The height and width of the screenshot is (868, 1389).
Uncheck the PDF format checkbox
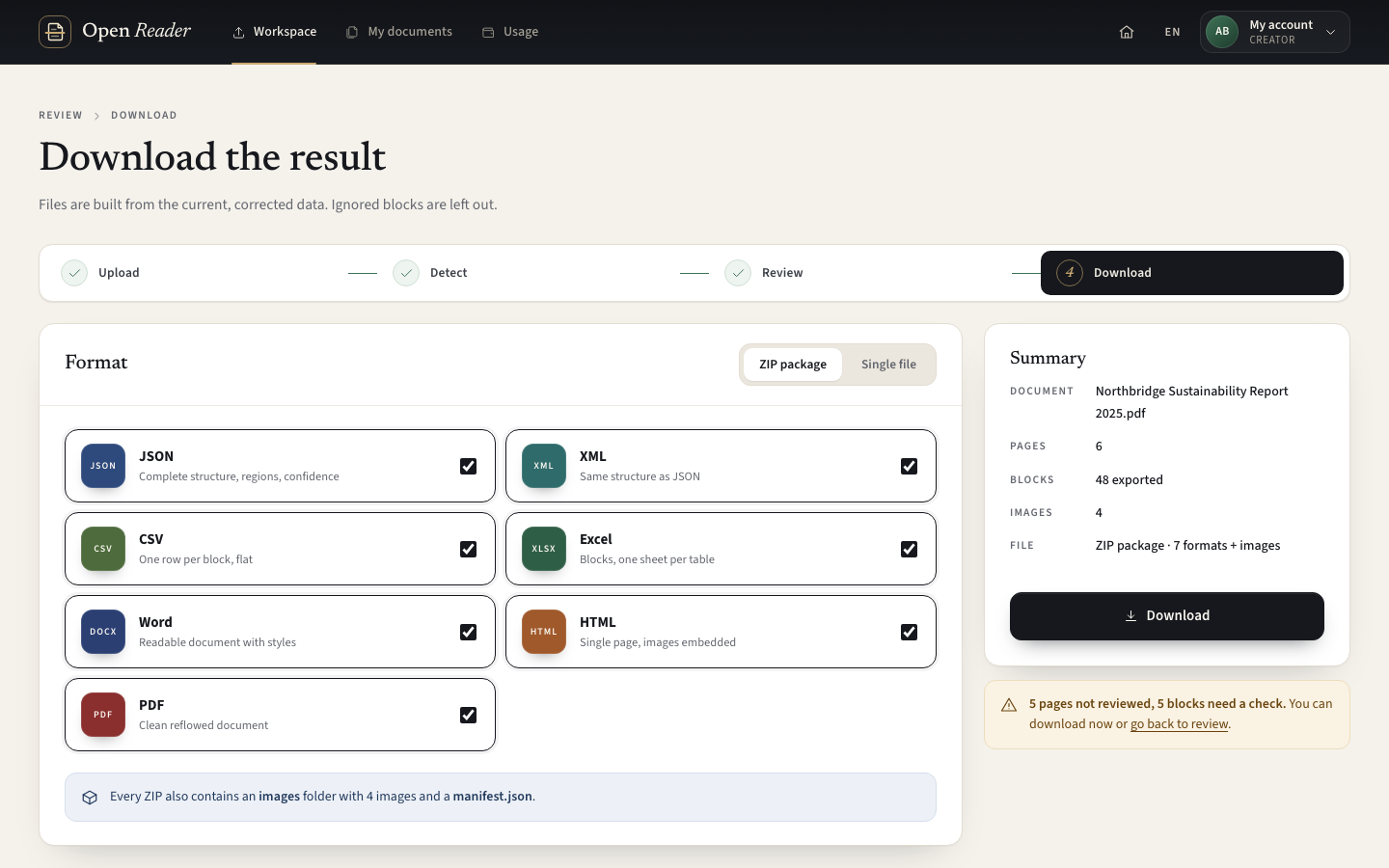pos(468,715)
